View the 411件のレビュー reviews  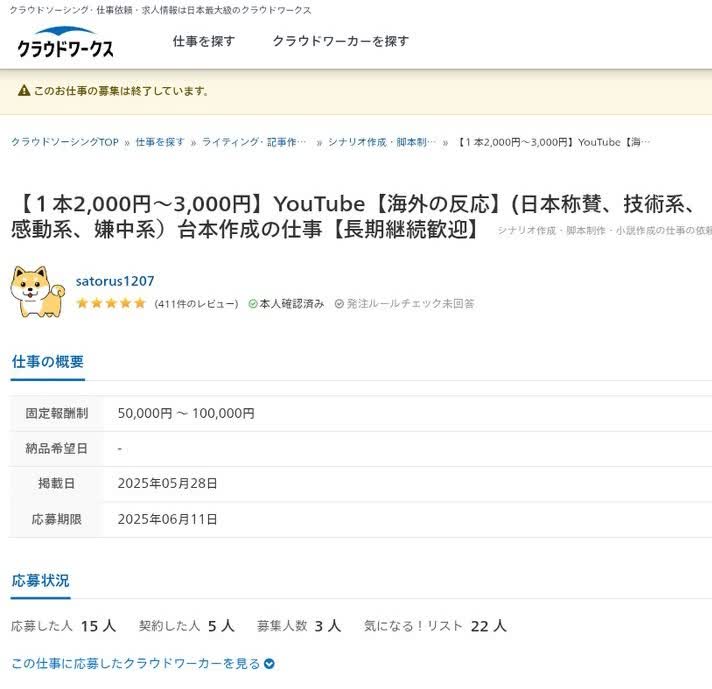tap(196, 304)
